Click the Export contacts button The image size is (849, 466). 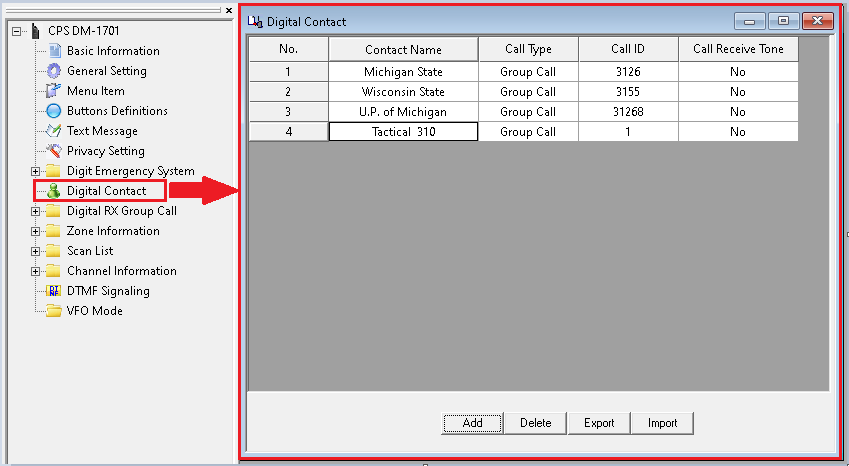click(x=599, y=423)
